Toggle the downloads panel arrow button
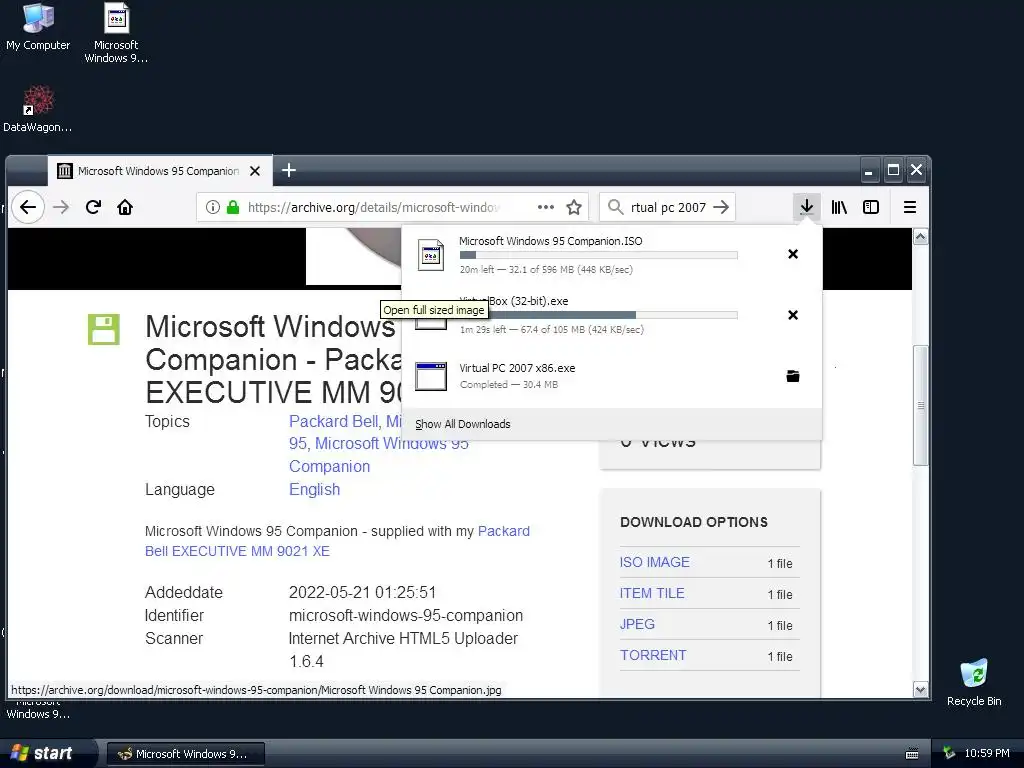Screen dimensions: 1024x768 coord(807,207)
